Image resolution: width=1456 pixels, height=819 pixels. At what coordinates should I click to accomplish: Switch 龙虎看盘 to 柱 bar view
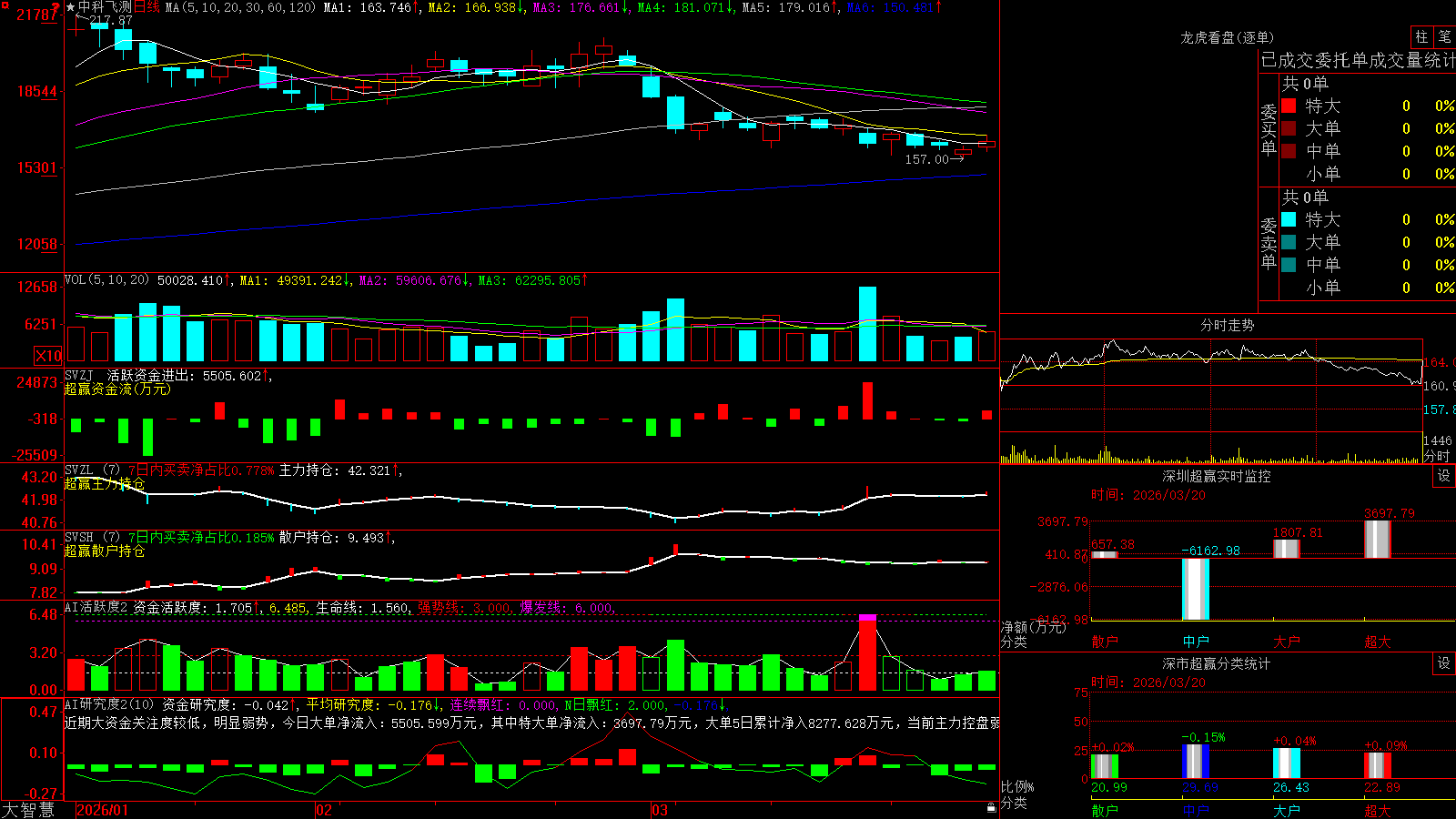tap(1421, 36)
